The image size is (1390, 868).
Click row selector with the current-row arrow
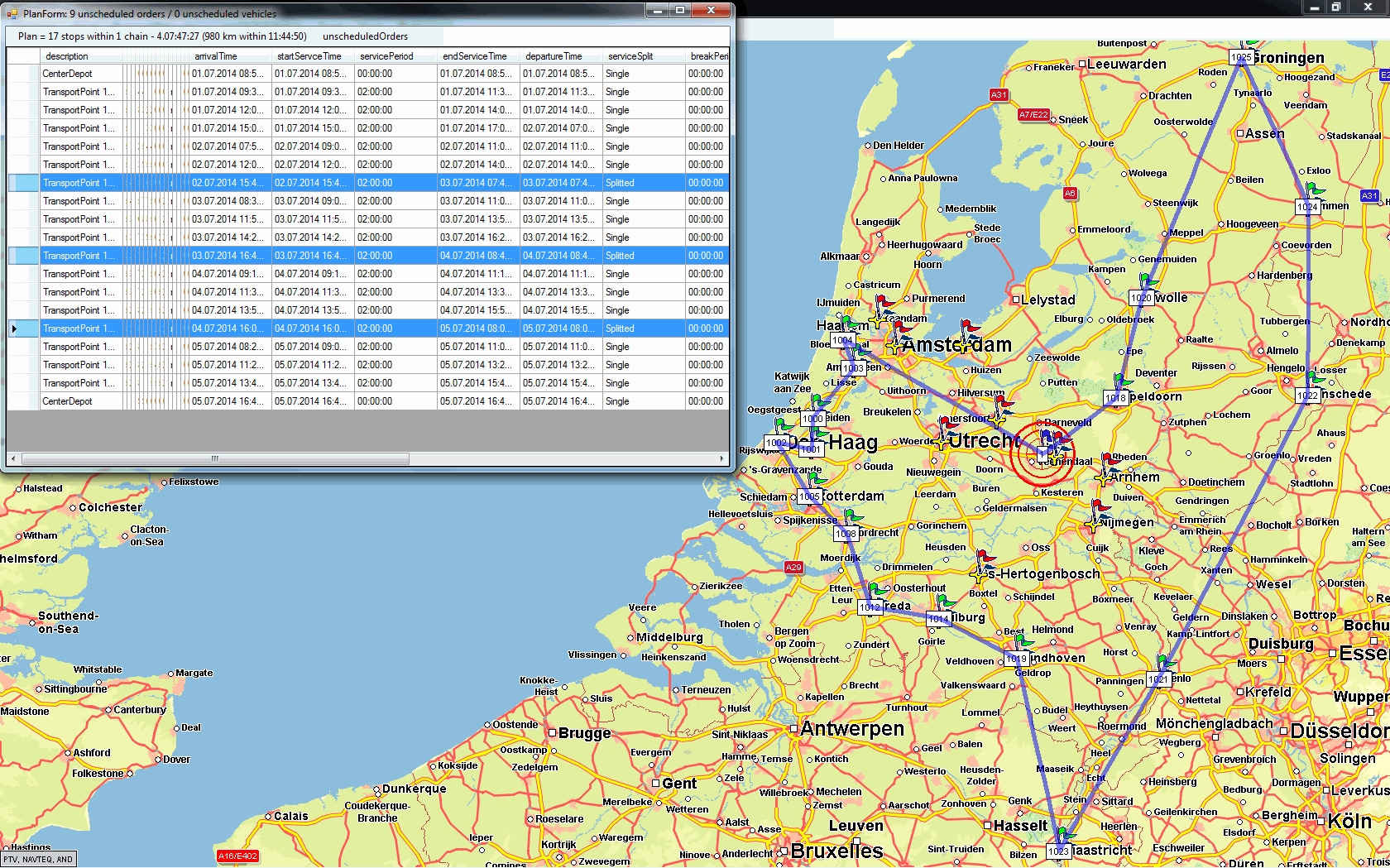[x=15, y=328]
